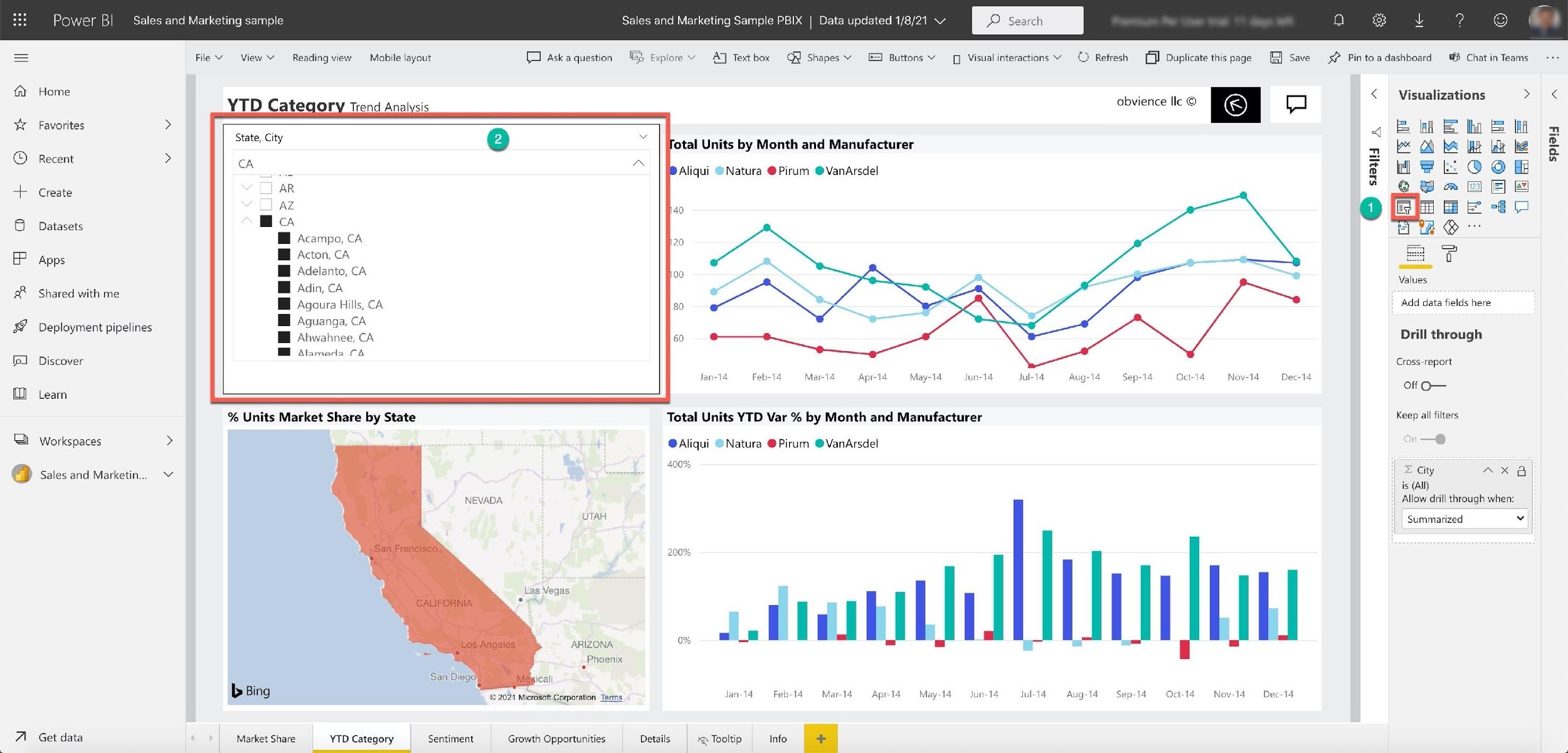Open Visual interactions dropdown

[x=1007, y=58]
